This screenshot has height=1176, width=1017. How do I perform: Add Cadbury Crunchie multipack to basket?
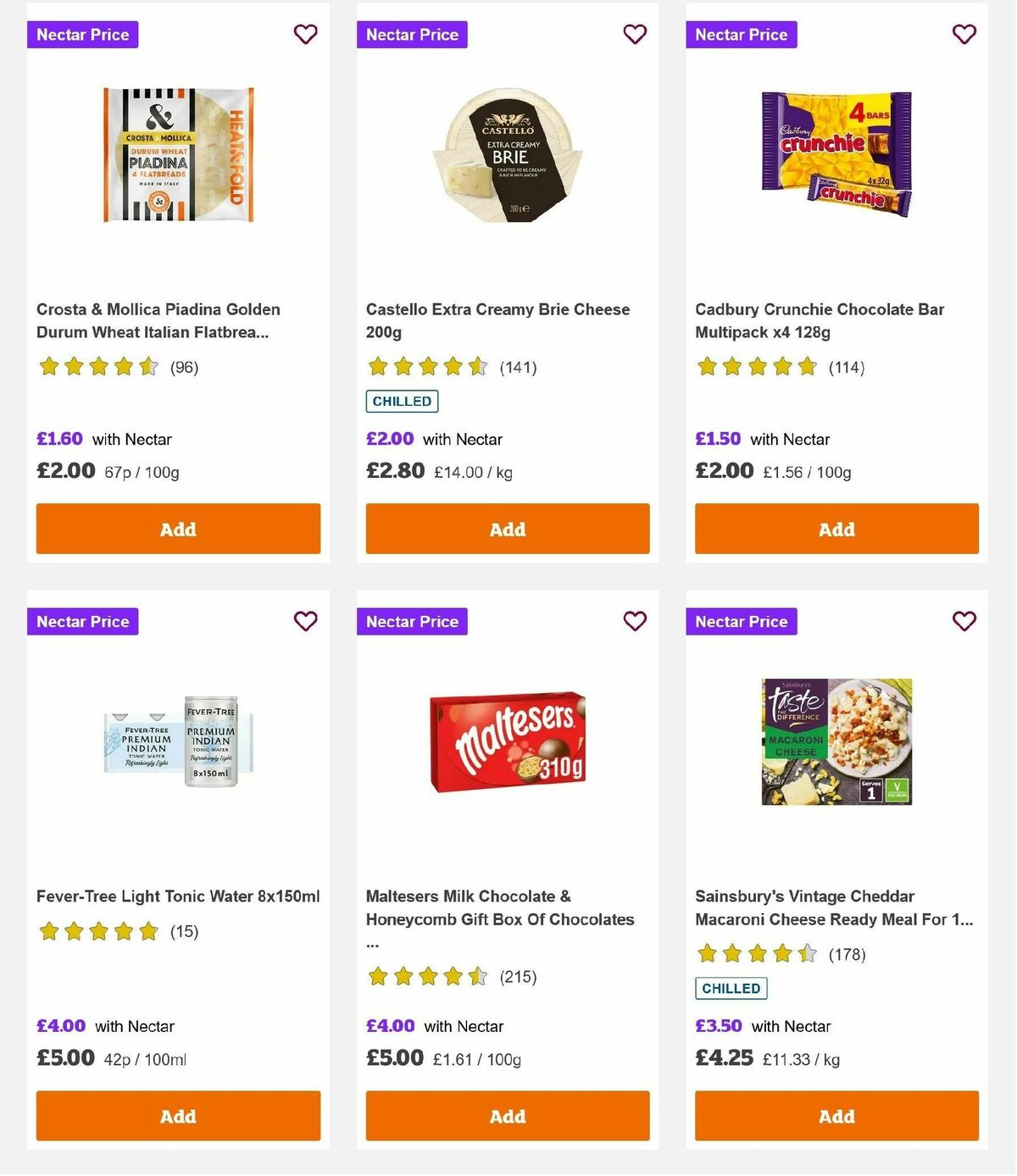point(836,529)
